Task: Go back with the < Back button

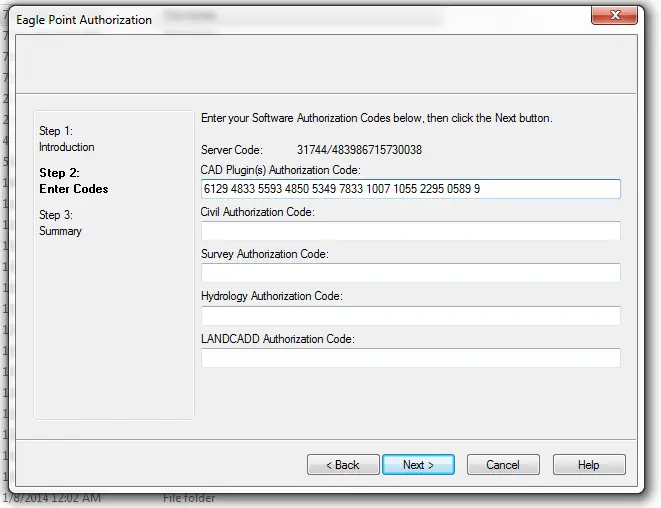Action: (343, 465)
